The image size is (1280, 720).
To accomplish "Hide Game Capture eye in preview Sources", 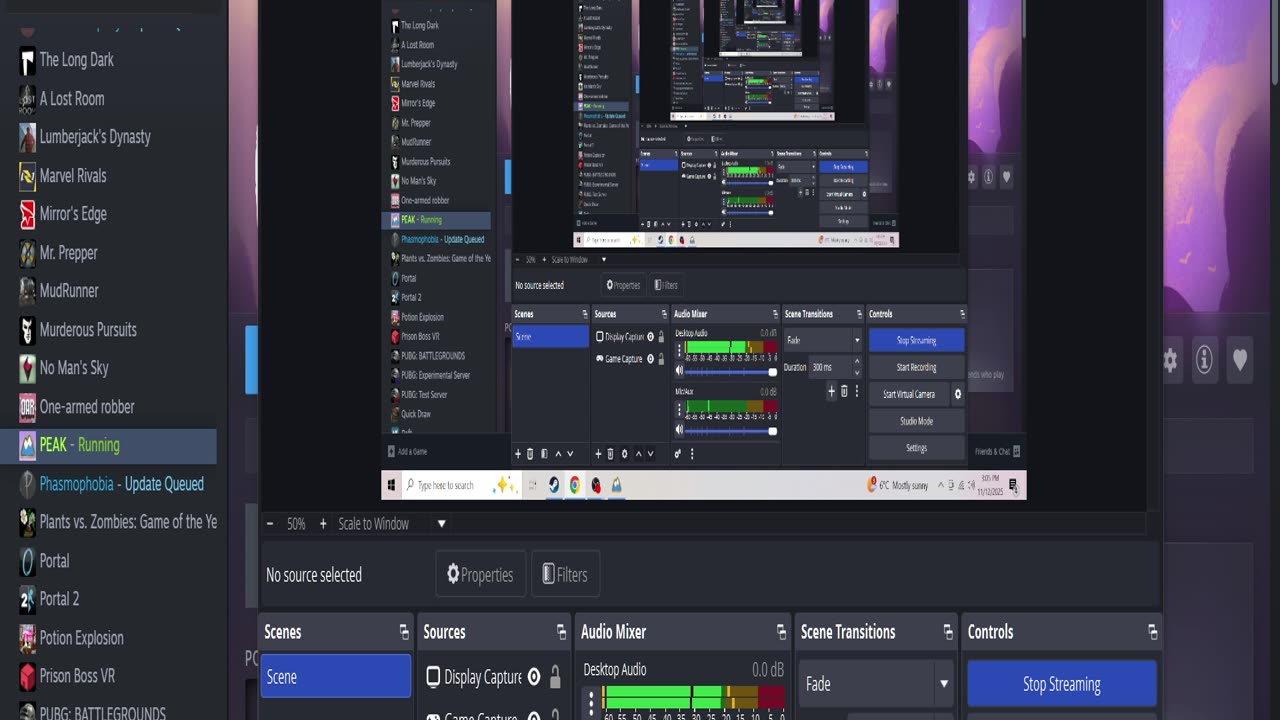I will pyautogui.click(x=650, y=358).
